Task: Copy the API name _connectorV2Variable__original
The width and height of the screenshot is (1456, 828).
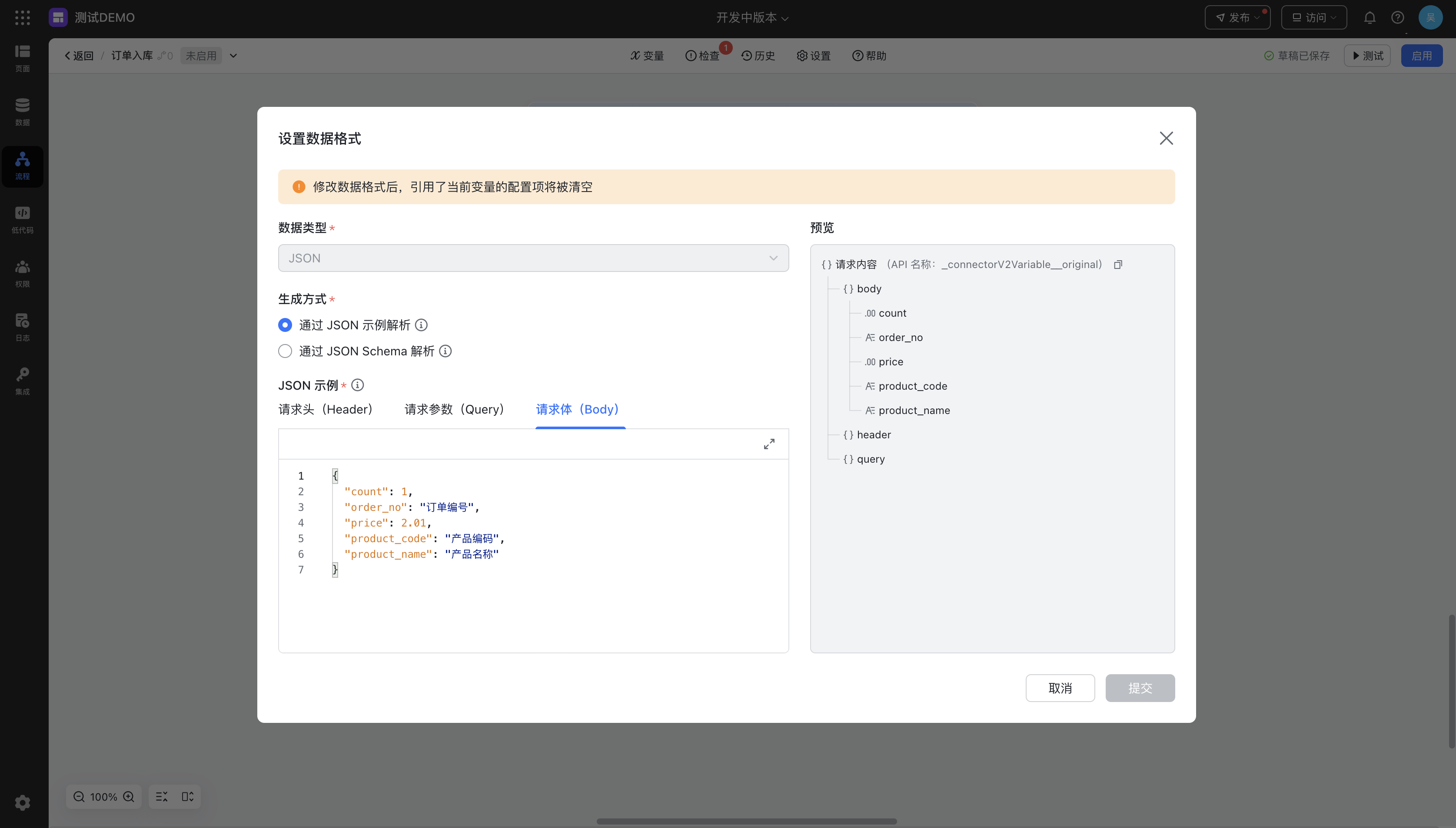Action: (1118, 265)
